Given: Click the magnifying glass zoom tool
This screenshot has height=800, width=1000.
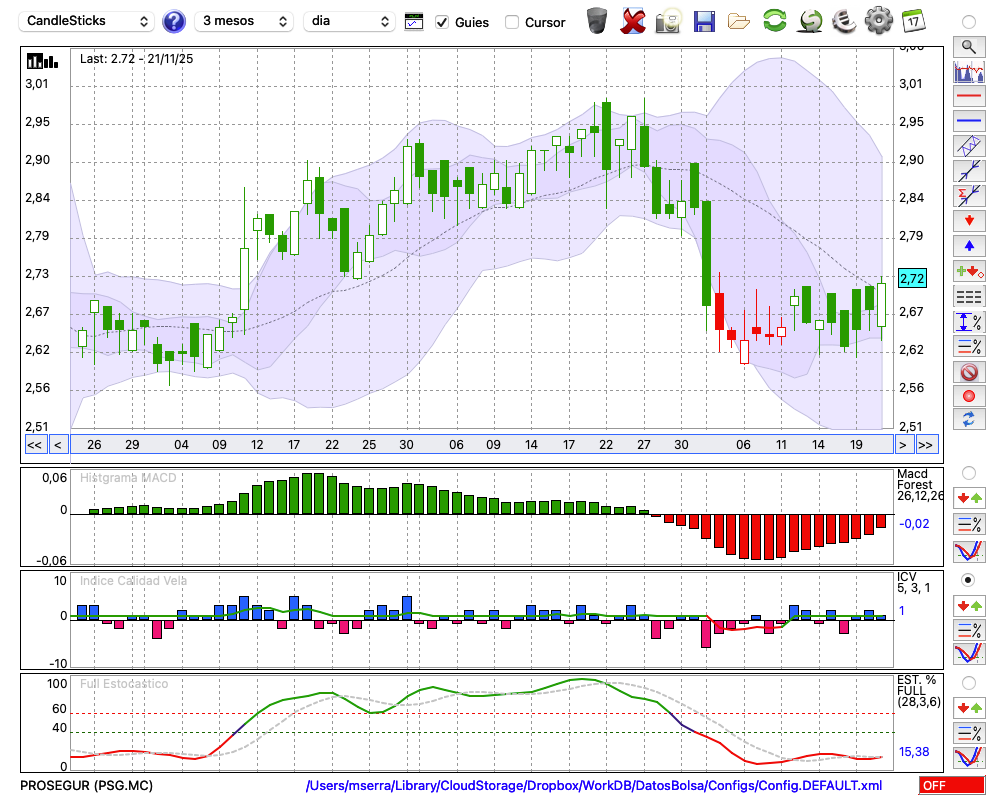Looking at the screenshot, I should (968, 46).
